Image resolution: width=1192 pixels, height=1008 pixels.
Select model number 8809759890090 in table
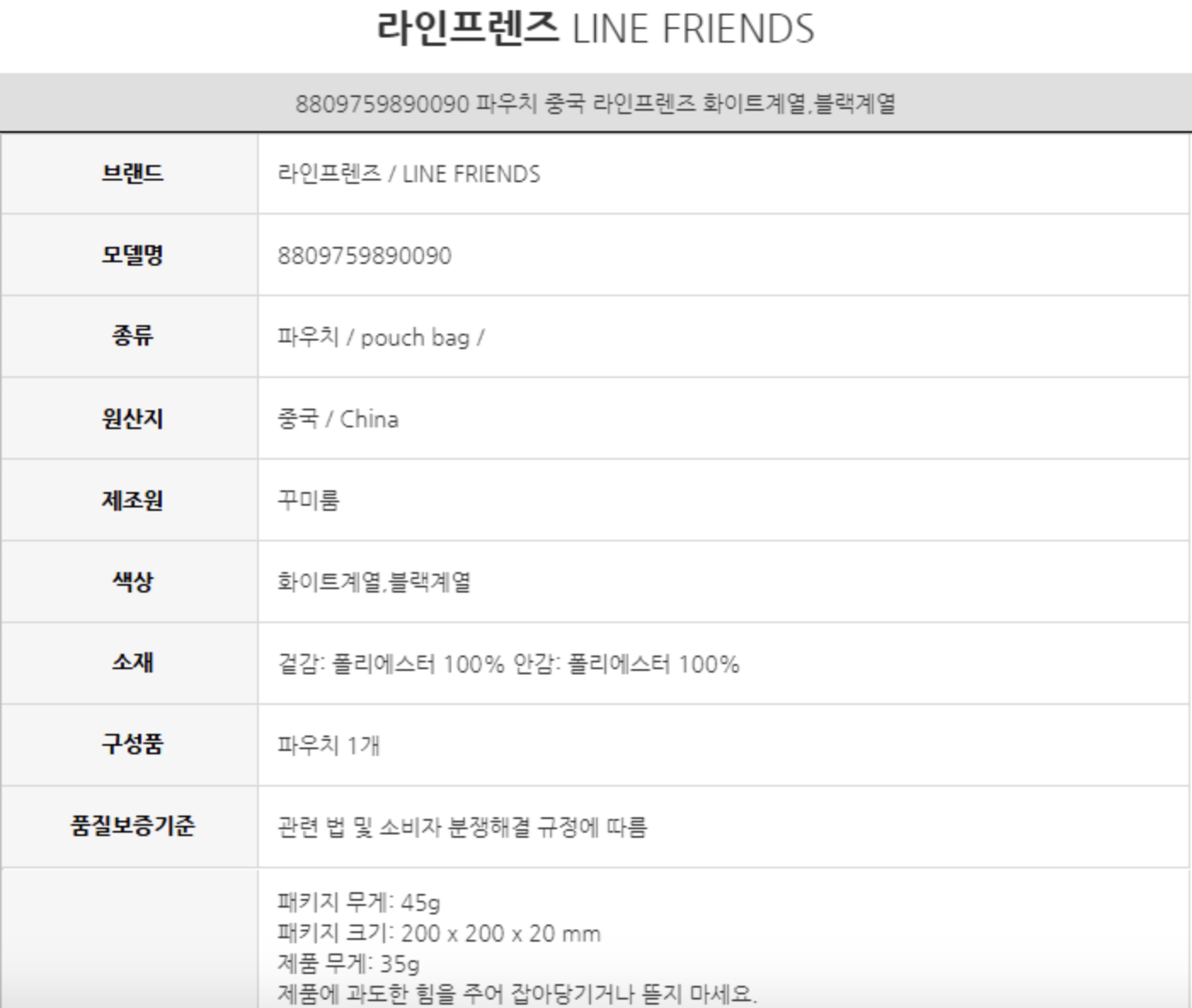pos(364,255)
